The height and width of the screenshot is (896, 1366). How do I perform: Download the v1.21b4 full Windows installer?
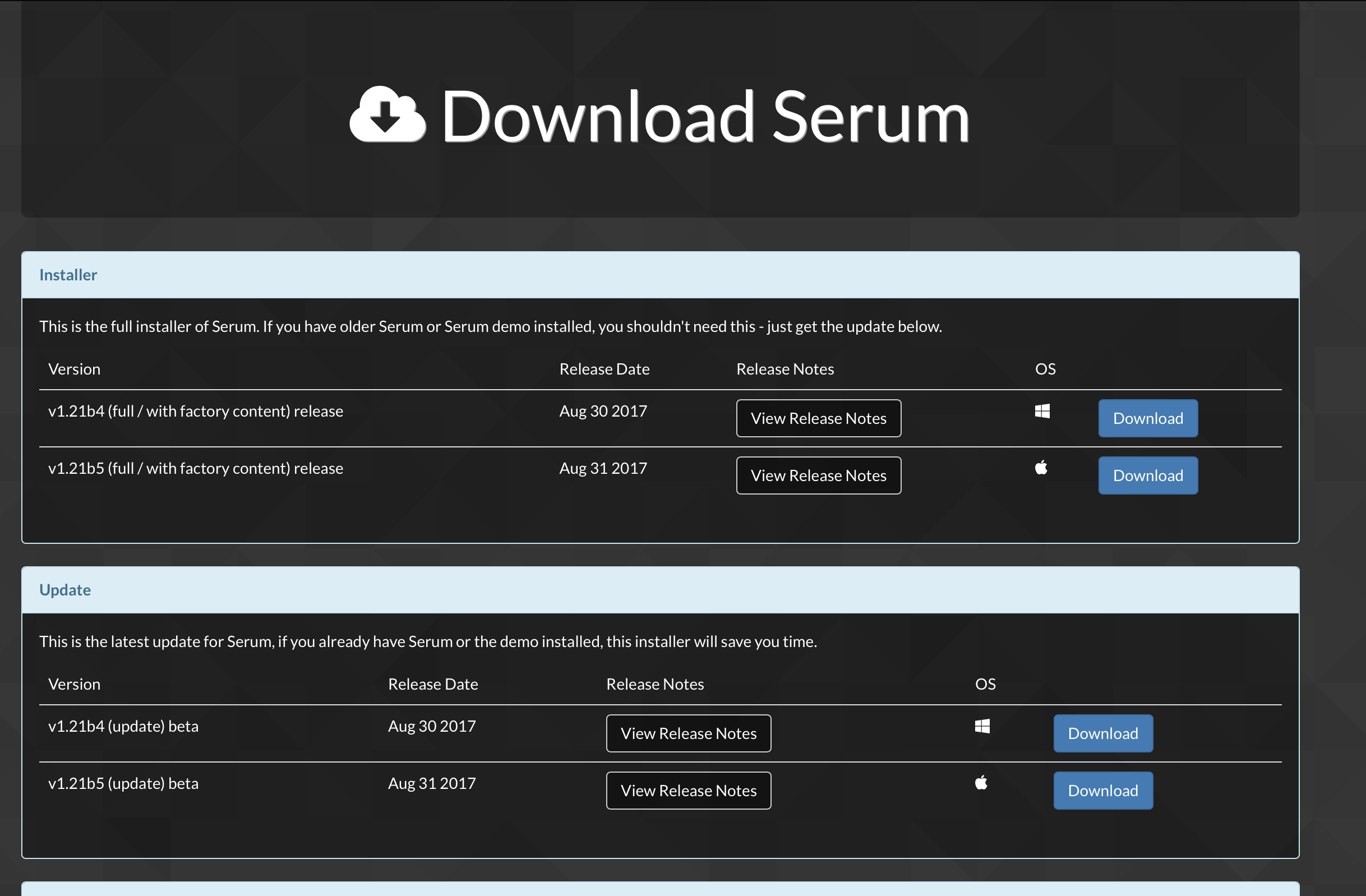(1148, 418)
